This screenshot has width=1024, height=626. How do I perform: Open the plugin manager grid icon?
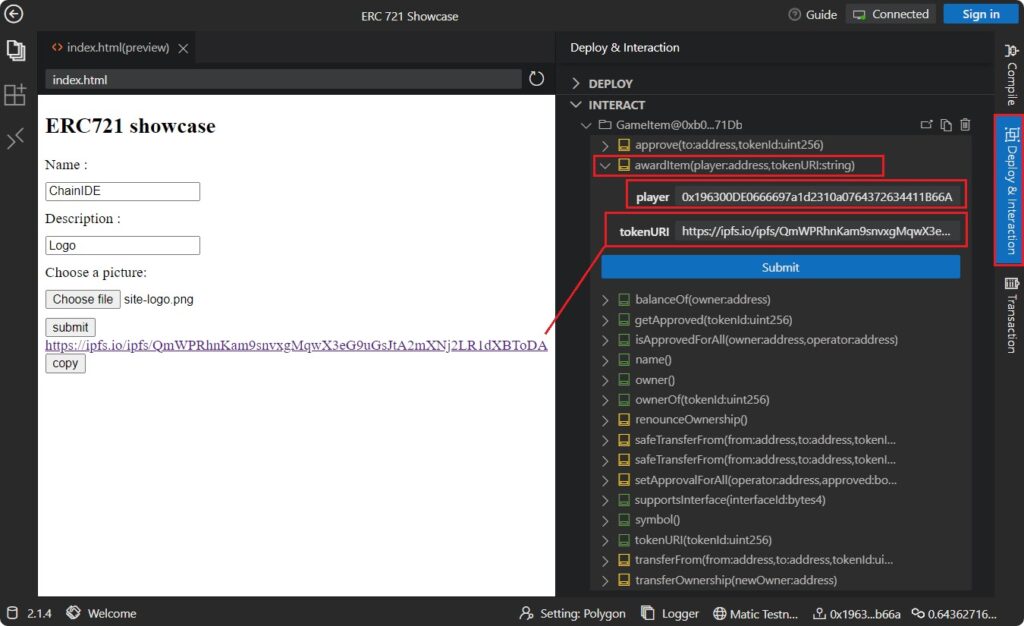coord(15,95)
